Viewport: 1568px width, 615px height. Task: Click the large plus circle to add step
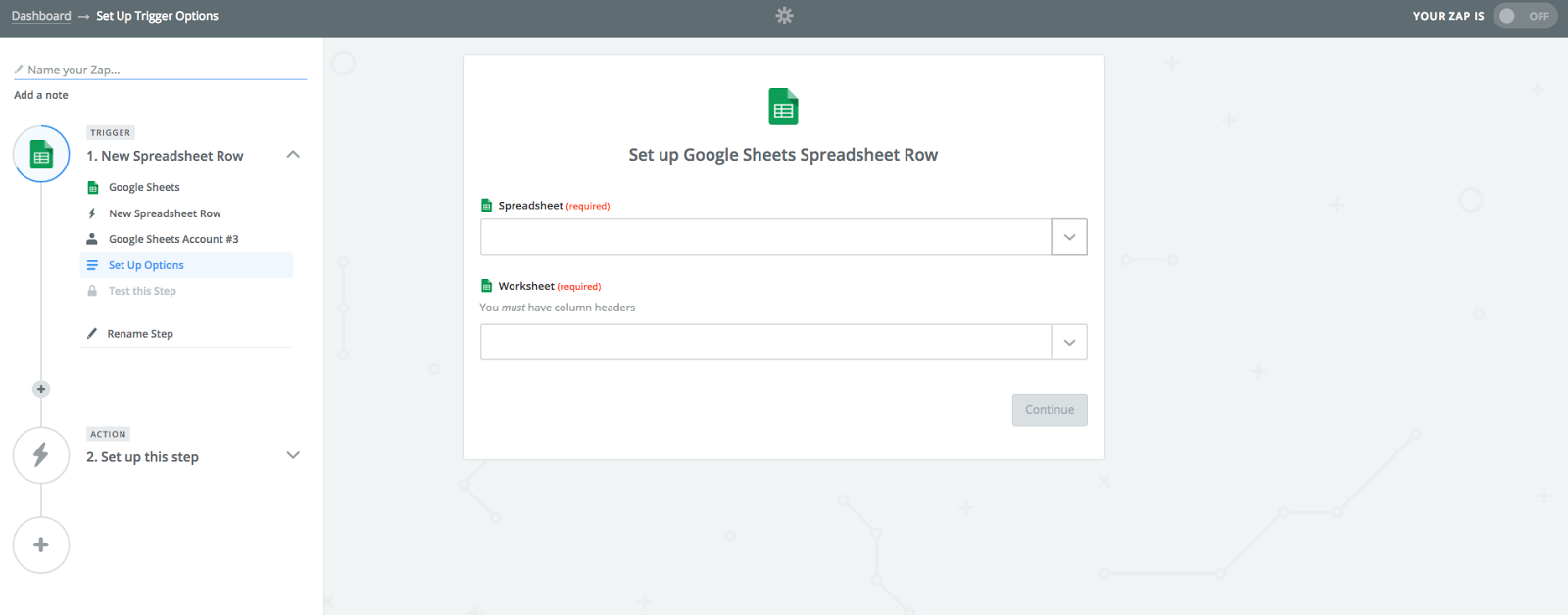tap(41, 544)
